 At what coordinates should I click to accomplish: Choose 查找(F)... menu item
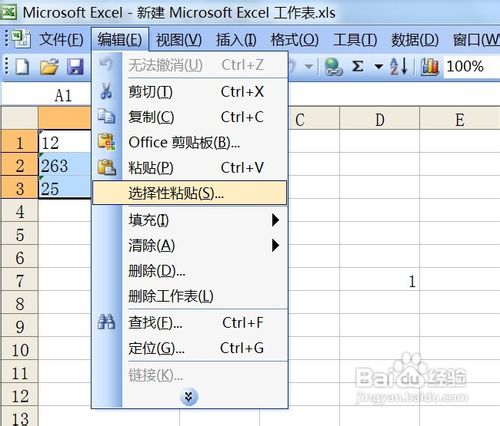[x=189, y=323]
